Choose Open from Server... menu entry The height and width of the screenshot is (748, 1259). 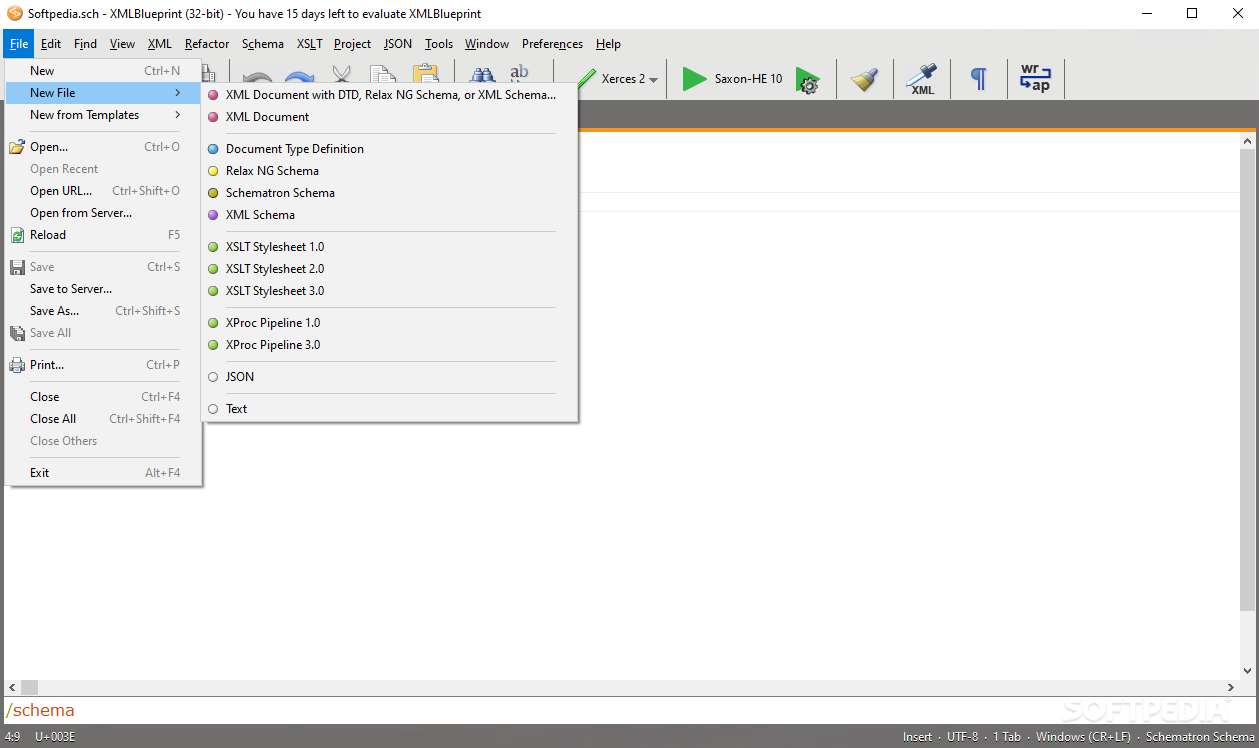[104, 213]
